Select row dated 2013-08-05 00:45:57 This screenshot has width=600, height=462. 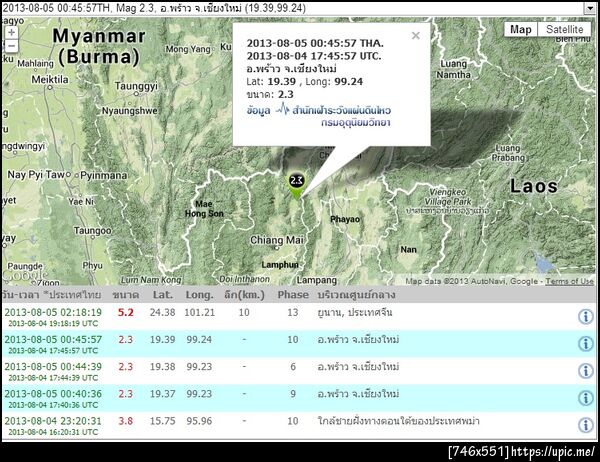click(x=299, y=344)
